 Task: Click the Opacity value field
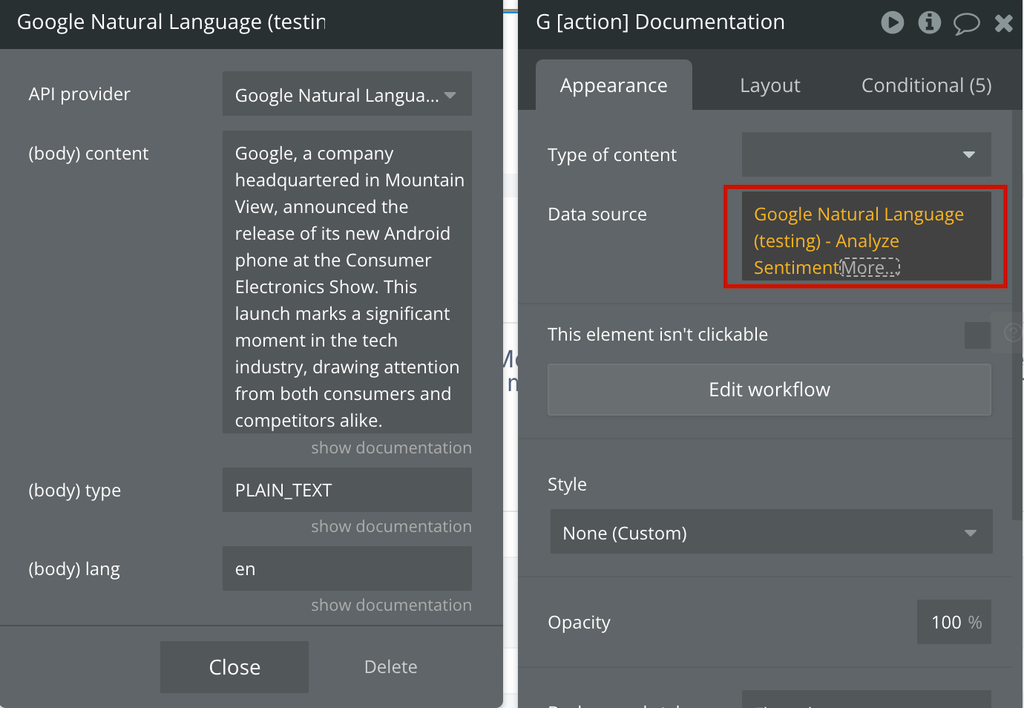click(x=953, y=622)
